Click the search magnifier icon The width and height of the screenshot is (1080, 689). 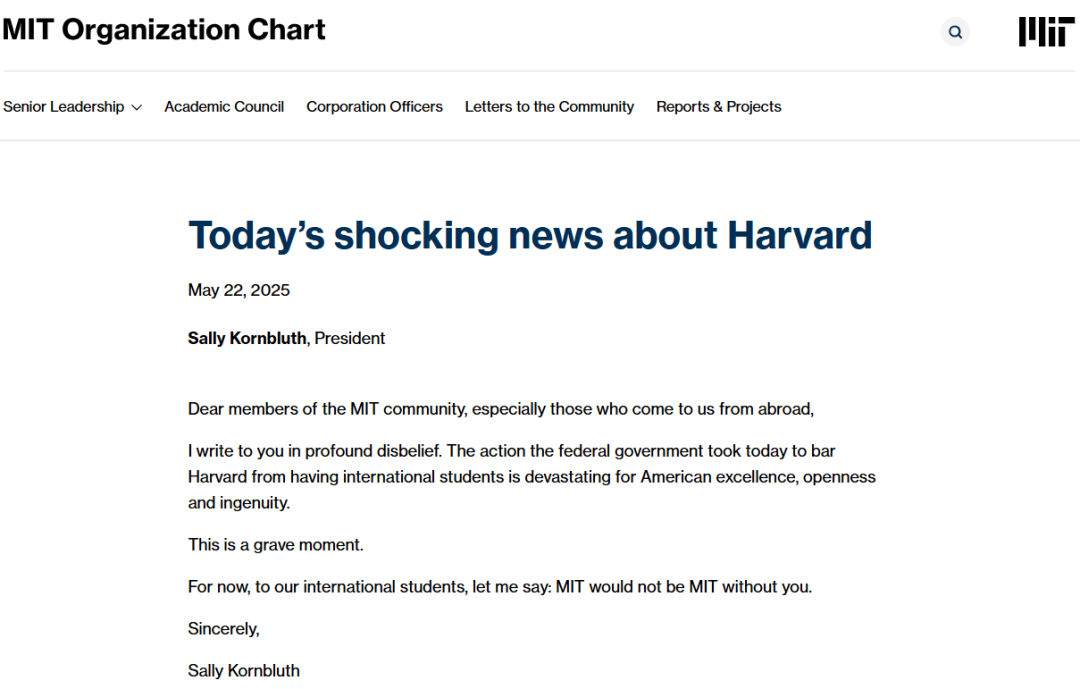coord(955,32)
